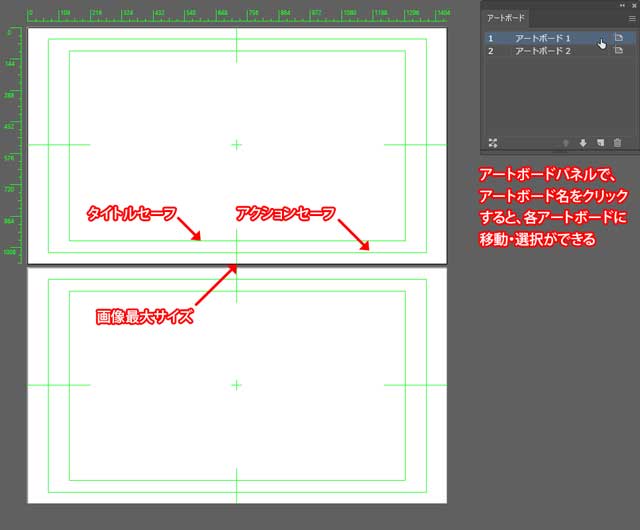Delete the artboard using the trash icon
This screenshot has height=530, width=640.
(617, 143)
